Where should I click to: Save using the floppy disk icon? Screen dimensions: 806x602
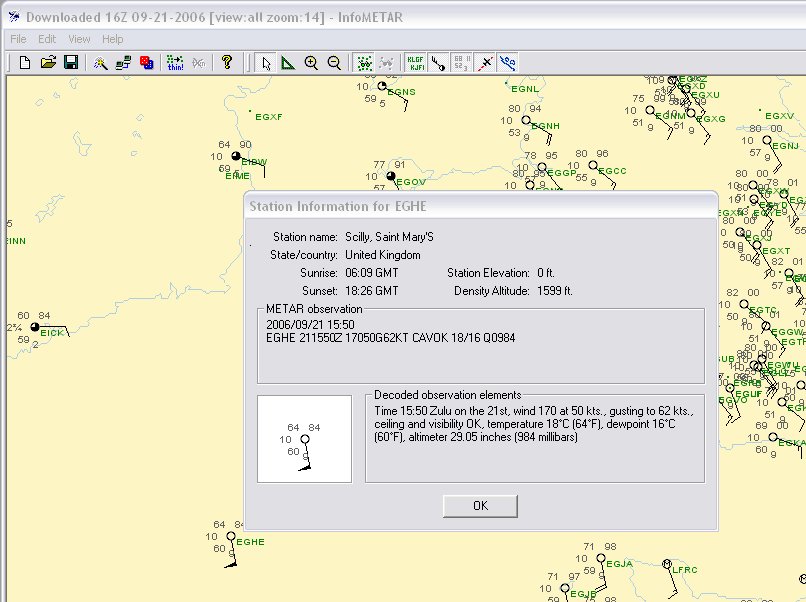pyautogui.click(x=71, y=62)
